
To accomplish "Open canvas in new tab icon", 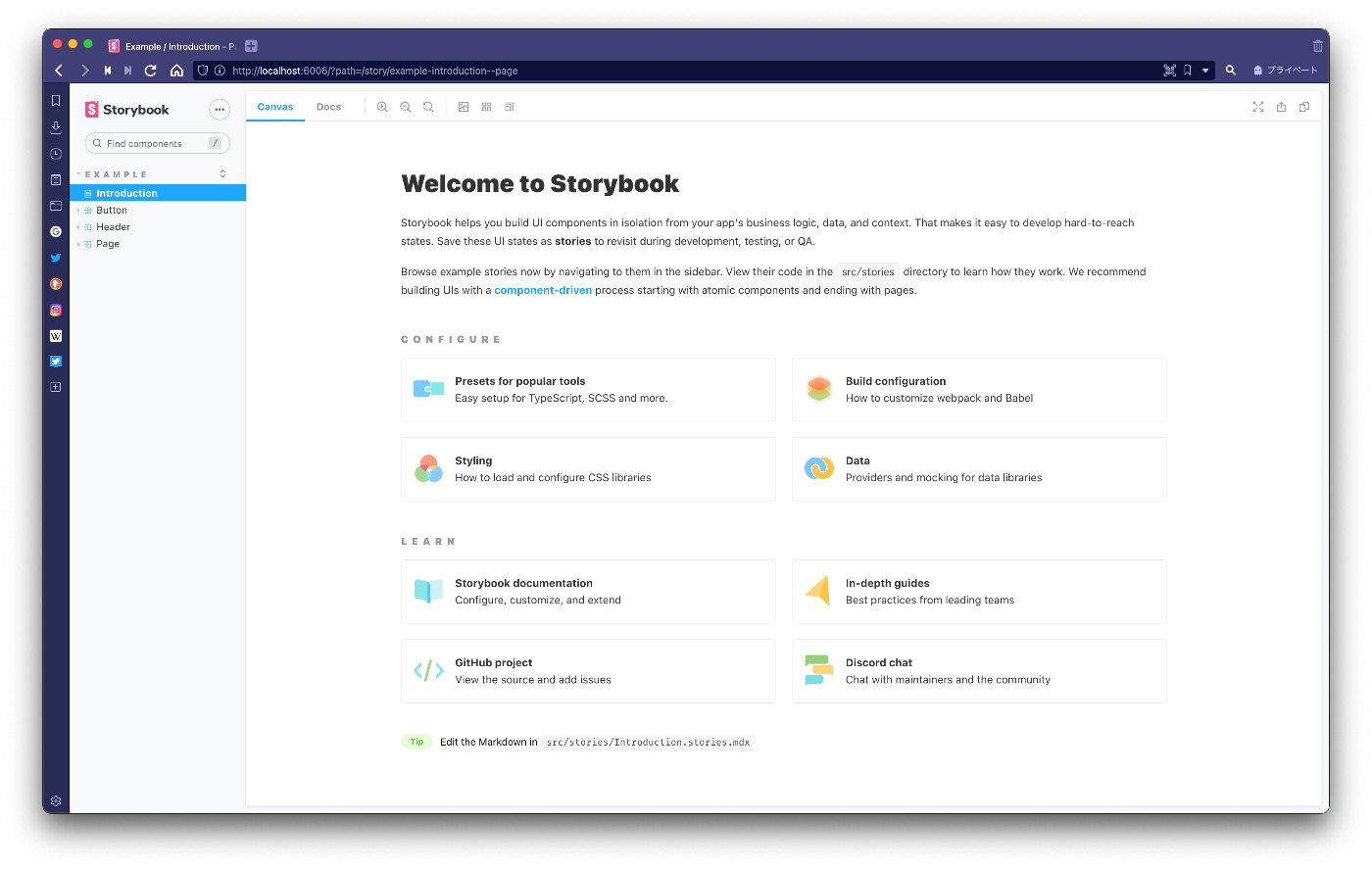I will 1281,107.
